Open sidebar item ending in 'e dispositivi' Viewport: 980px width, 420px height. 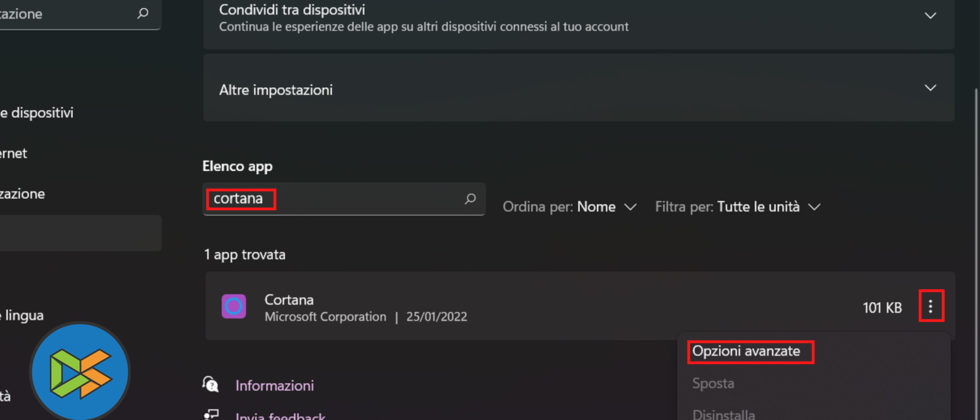37,113
